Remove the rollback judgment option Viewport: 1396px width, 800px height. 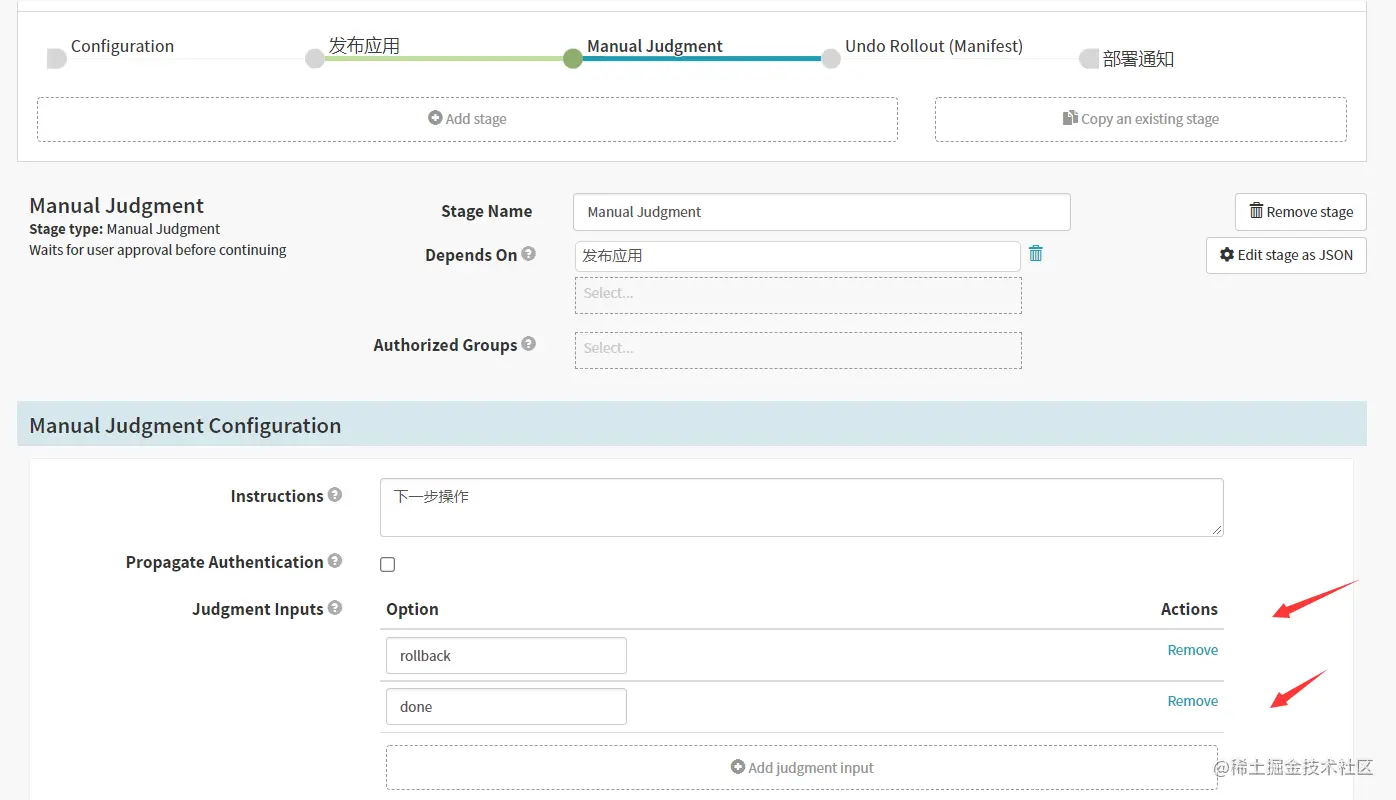click(x=1193, y=650)
